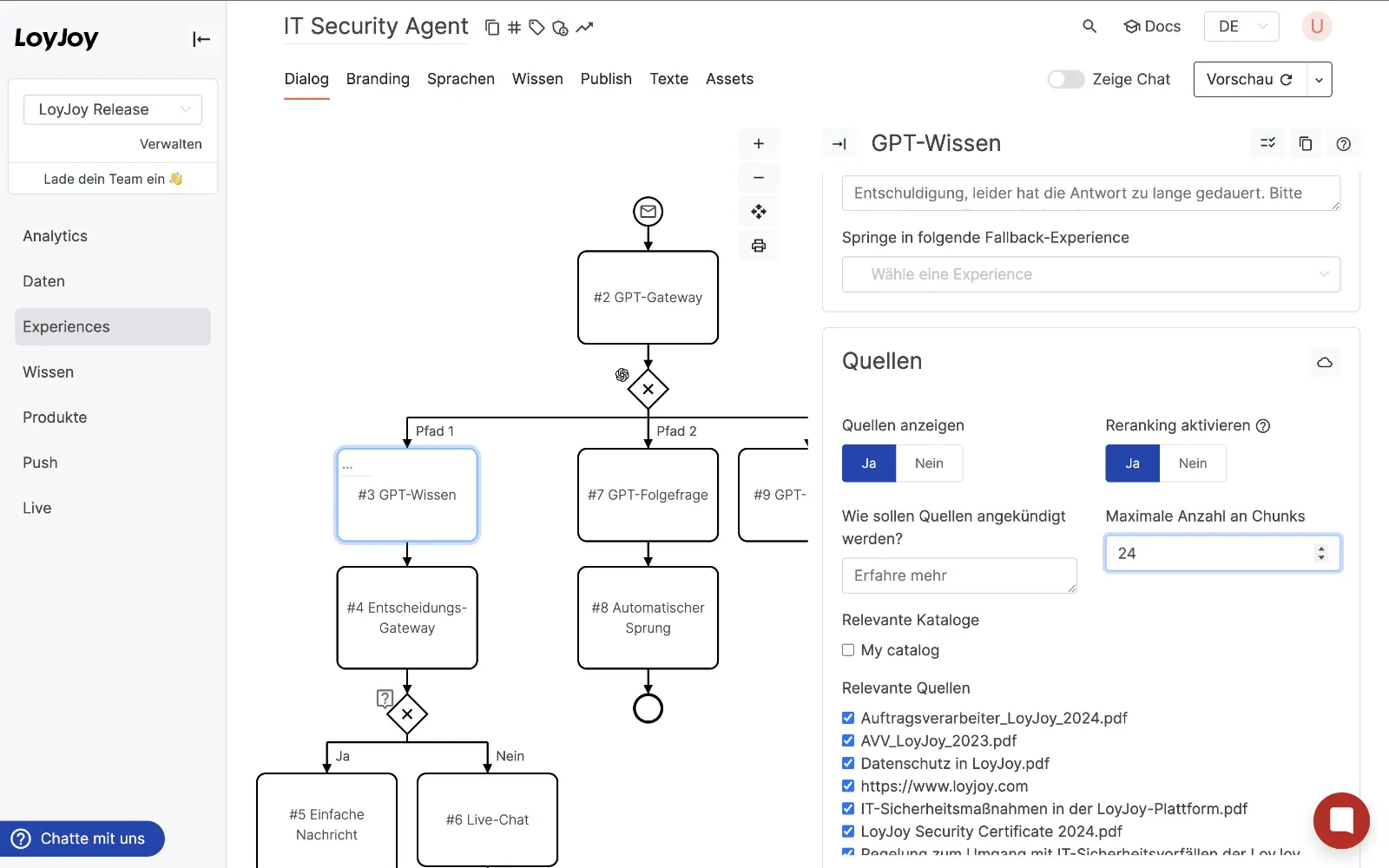The height and width of the screenshot is (868, 1389).
Task: Click the zoom out minus icon on canvas
Action: (758, 178)
